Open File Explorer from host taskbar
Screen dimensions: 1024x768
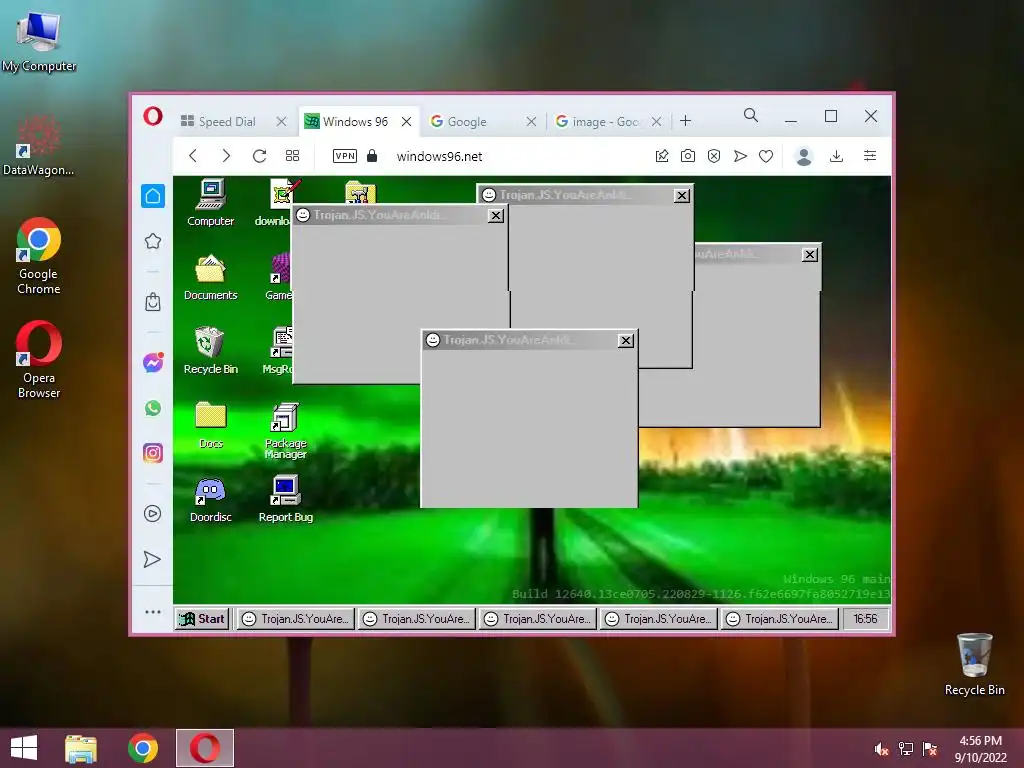pyautogui.click(x=81, y=748)
